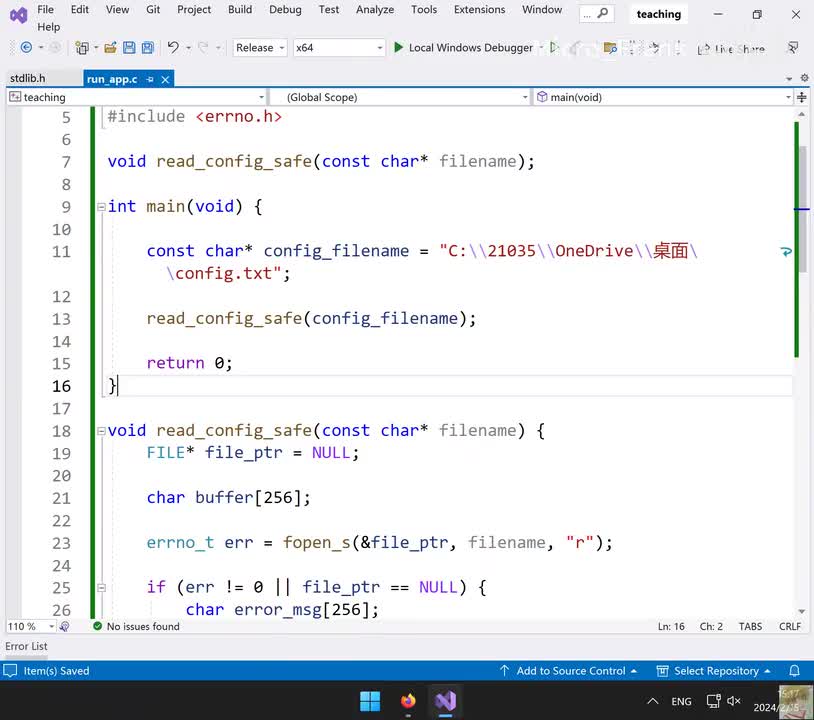This screenshot has width=814, height=720.
Task: Show hidden system tray icons chevron
Action: tap(653, 701)
